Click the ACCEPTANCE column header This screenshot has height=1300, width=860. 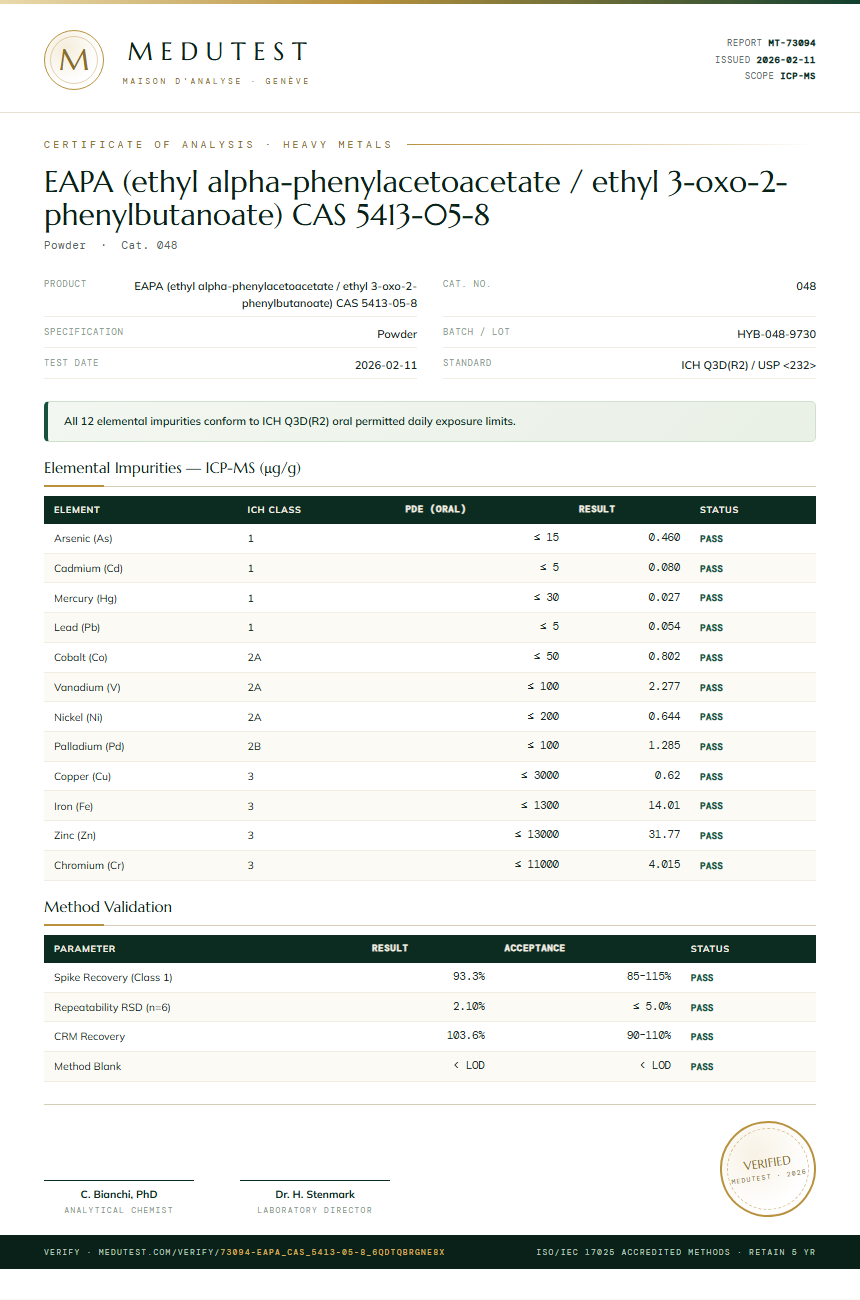point(534,948)
